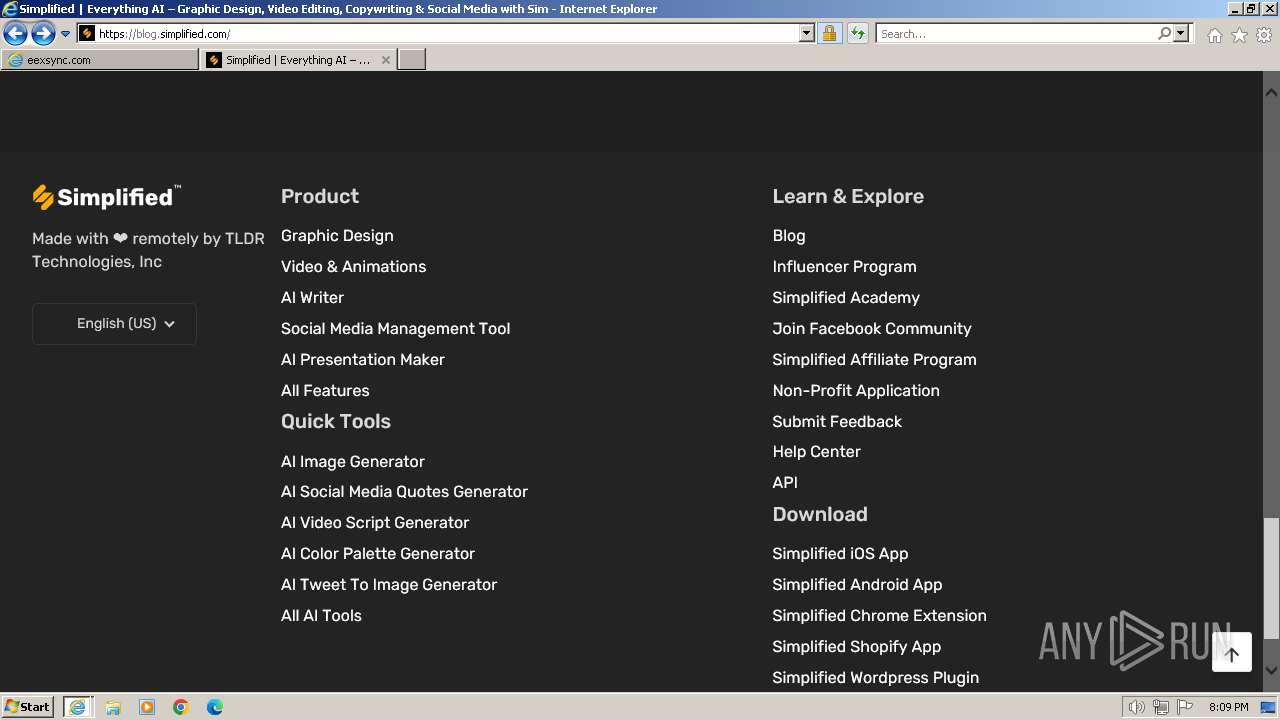Viewport: 1280px width, 720px height.
Task: Open the Simplified Academy link
Action: [846, 298]
